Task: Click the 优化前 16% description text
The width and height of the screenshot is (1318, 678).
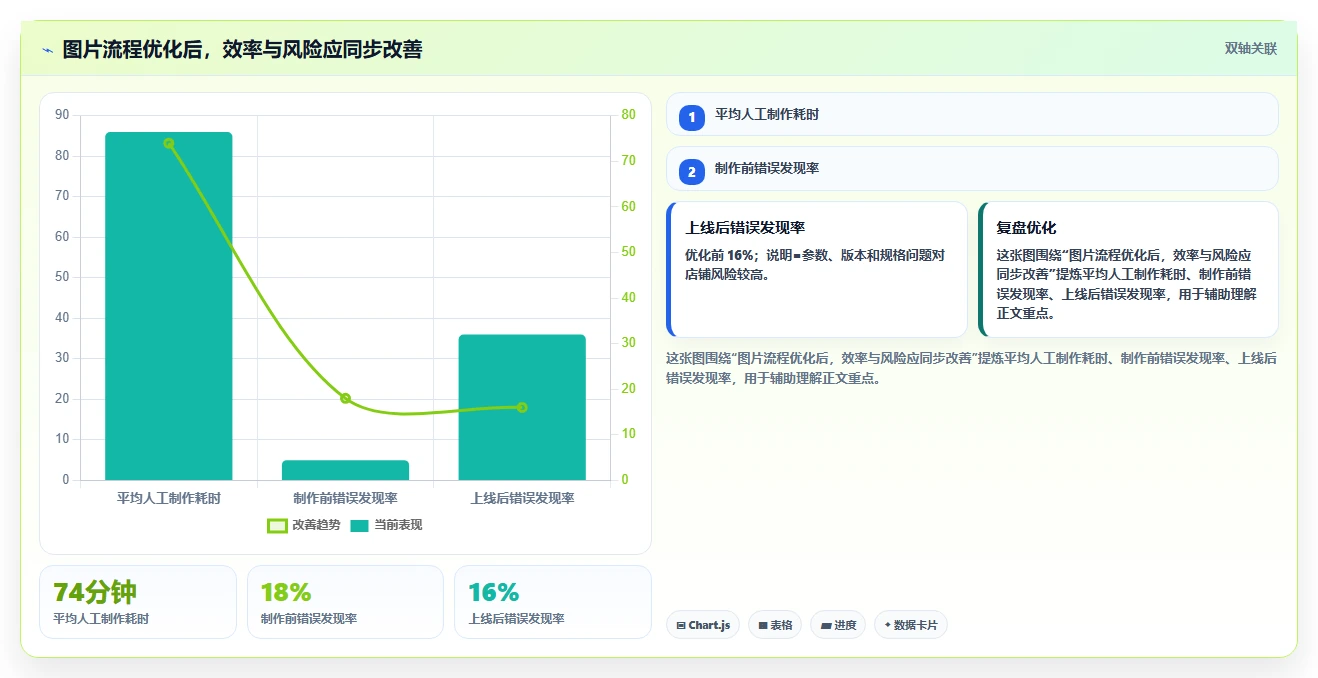Action: pyautogui.click(x=814, y=265)
